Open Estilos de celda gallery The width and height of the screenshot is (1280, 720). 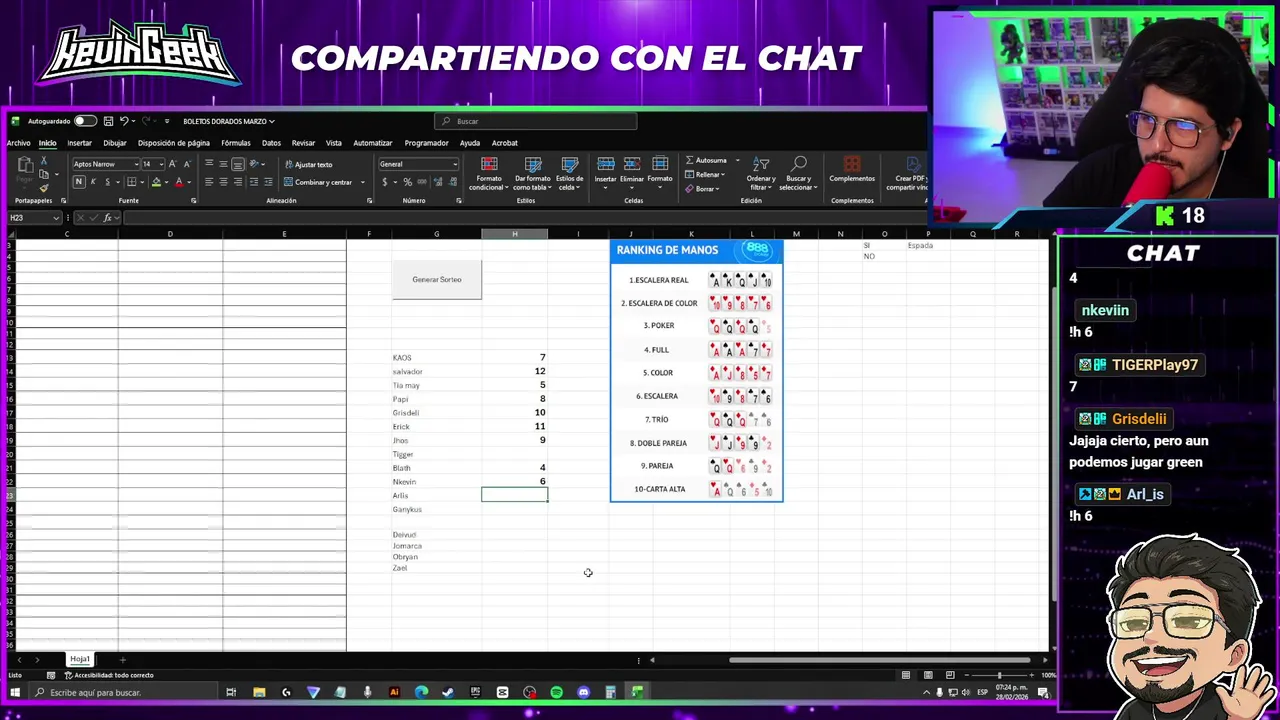click(x=570, y=173)
